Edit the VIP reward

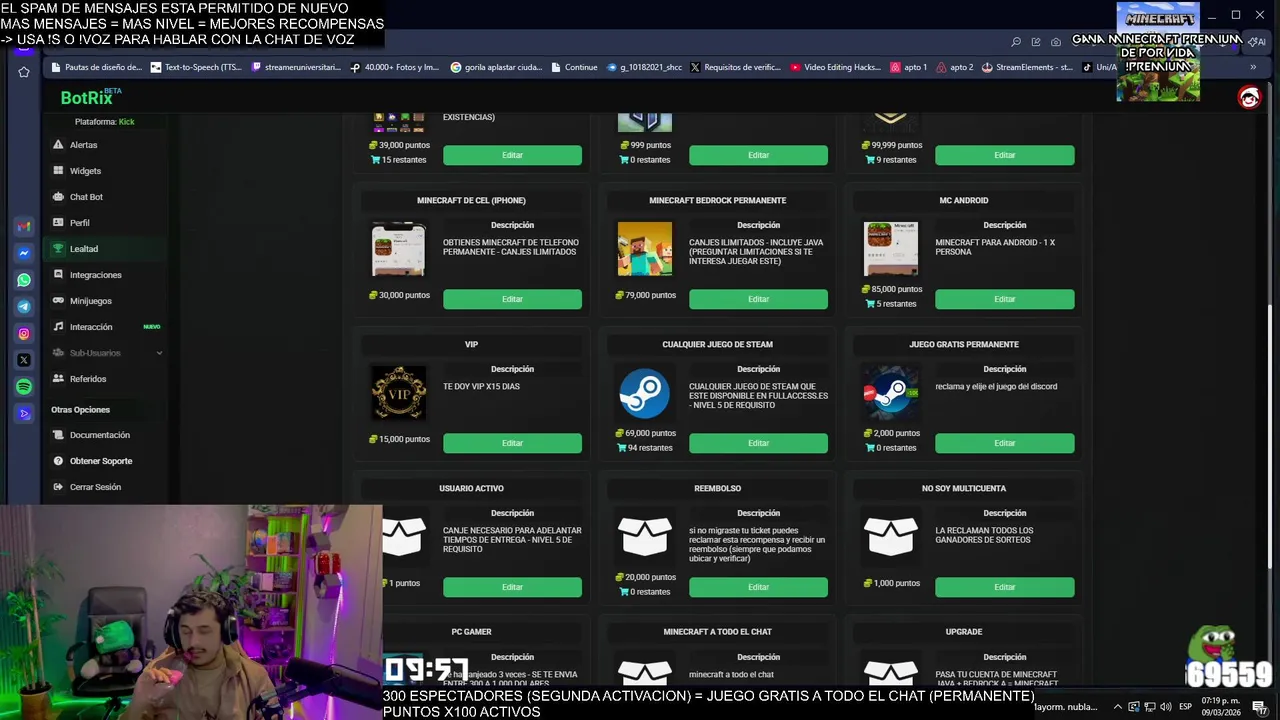click(512, 443)
